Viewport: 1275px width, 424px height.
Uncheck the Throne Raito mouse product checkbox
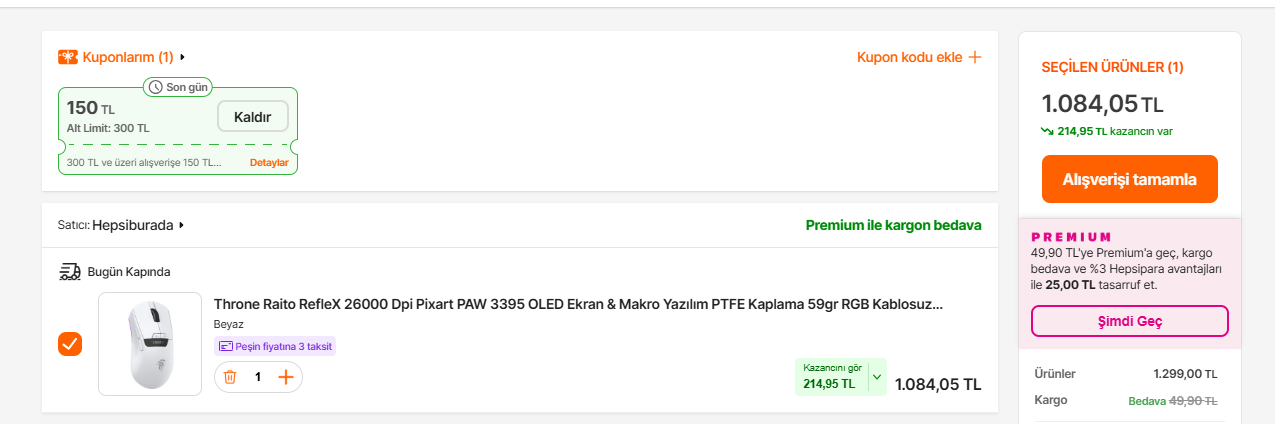click(x=70, y=344)
